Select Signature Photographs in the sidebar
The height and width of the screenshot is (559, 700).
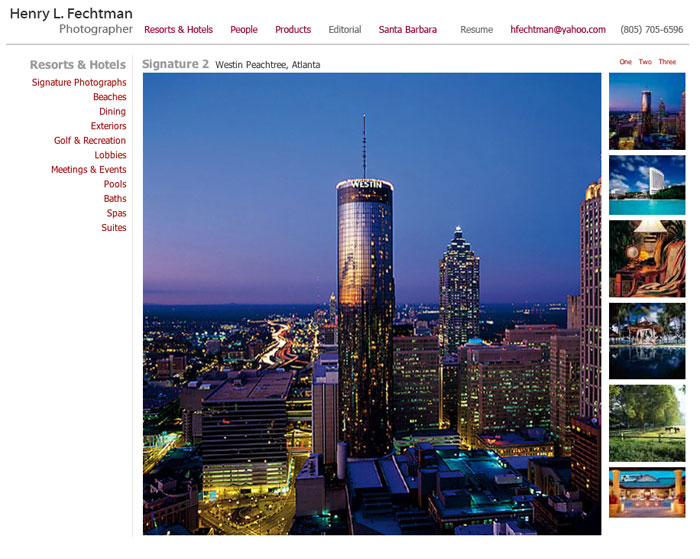point(79,83)
